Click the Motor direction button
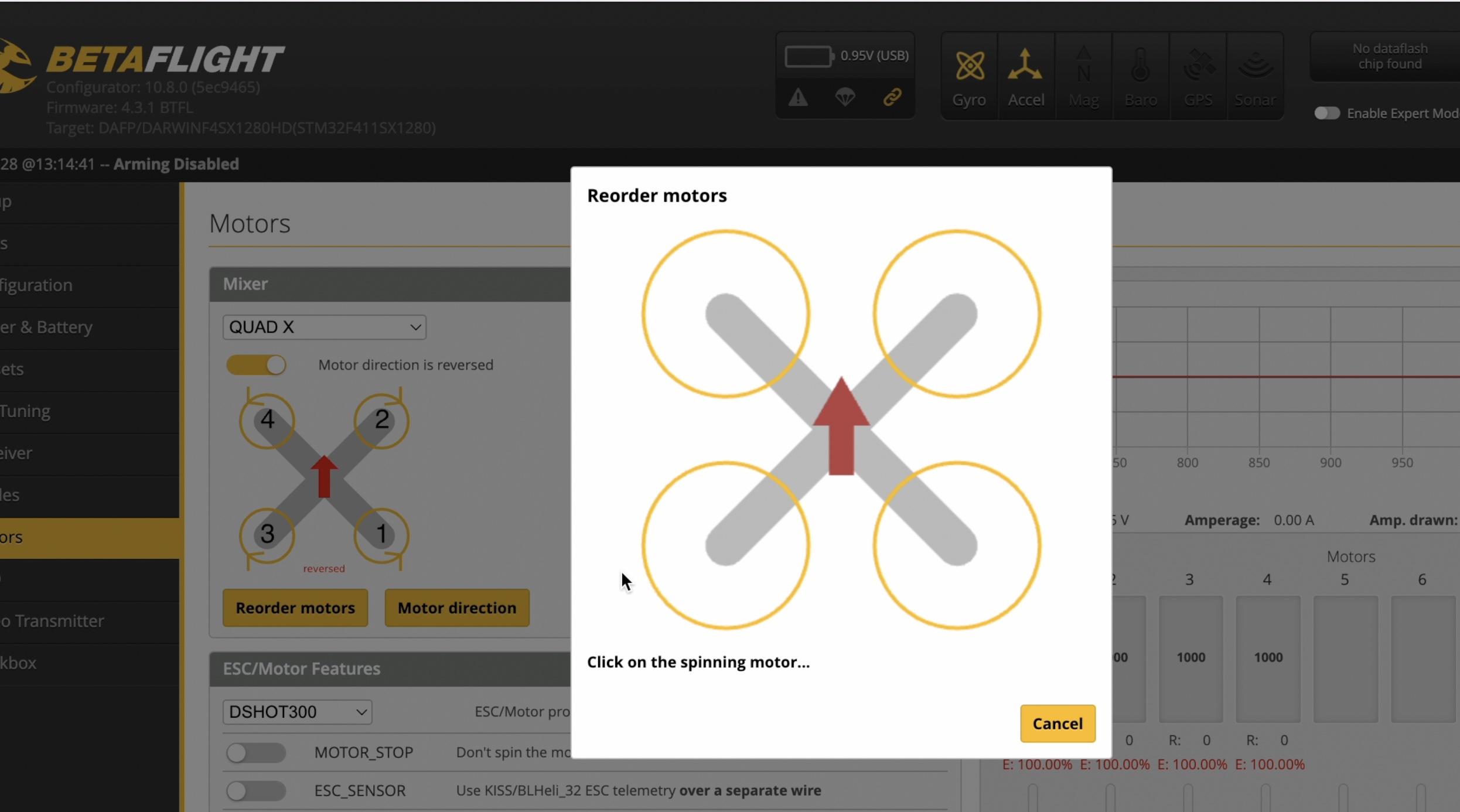The width and height of the screenshot is (1460, 812). pyautogui.click(x=457, y=608)
